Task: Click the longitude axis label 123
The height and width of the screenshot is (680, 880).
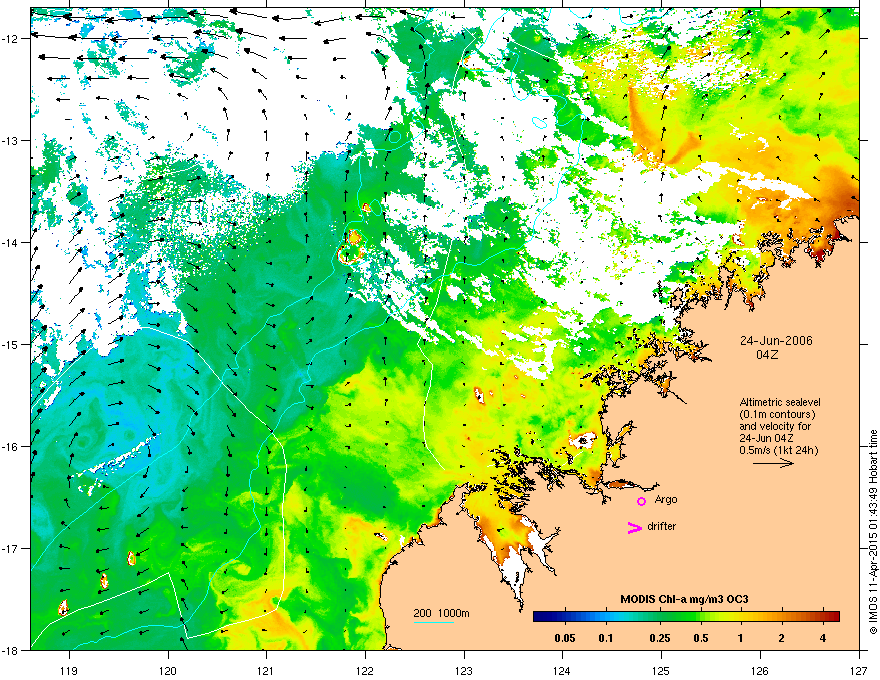Action: (464, 670)
